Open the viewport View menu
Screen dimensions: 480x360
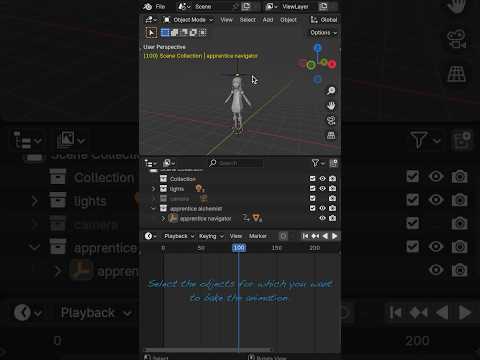click(226, 20)
